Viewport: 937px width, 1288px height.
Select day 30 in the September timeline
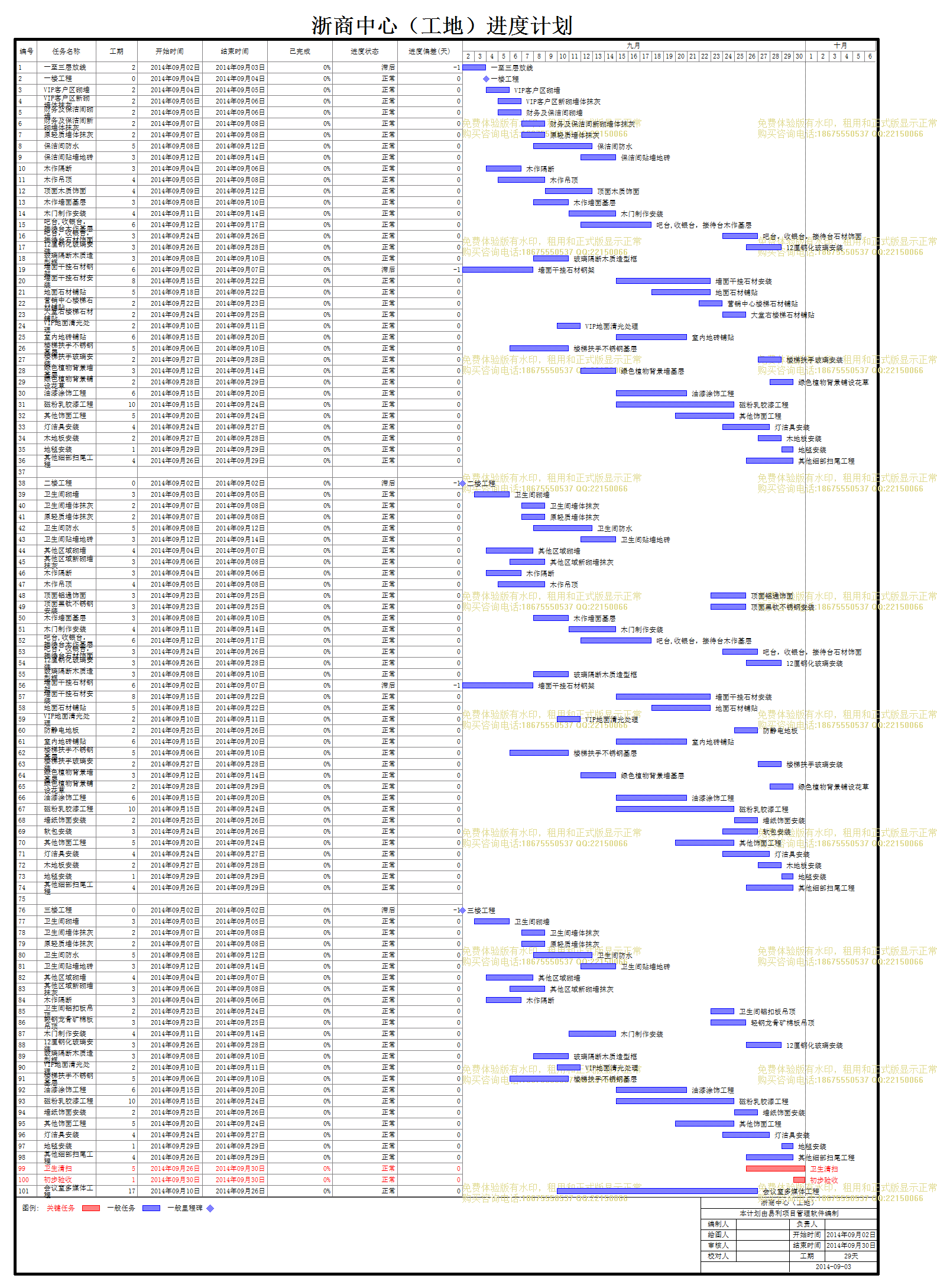[799, 57]
